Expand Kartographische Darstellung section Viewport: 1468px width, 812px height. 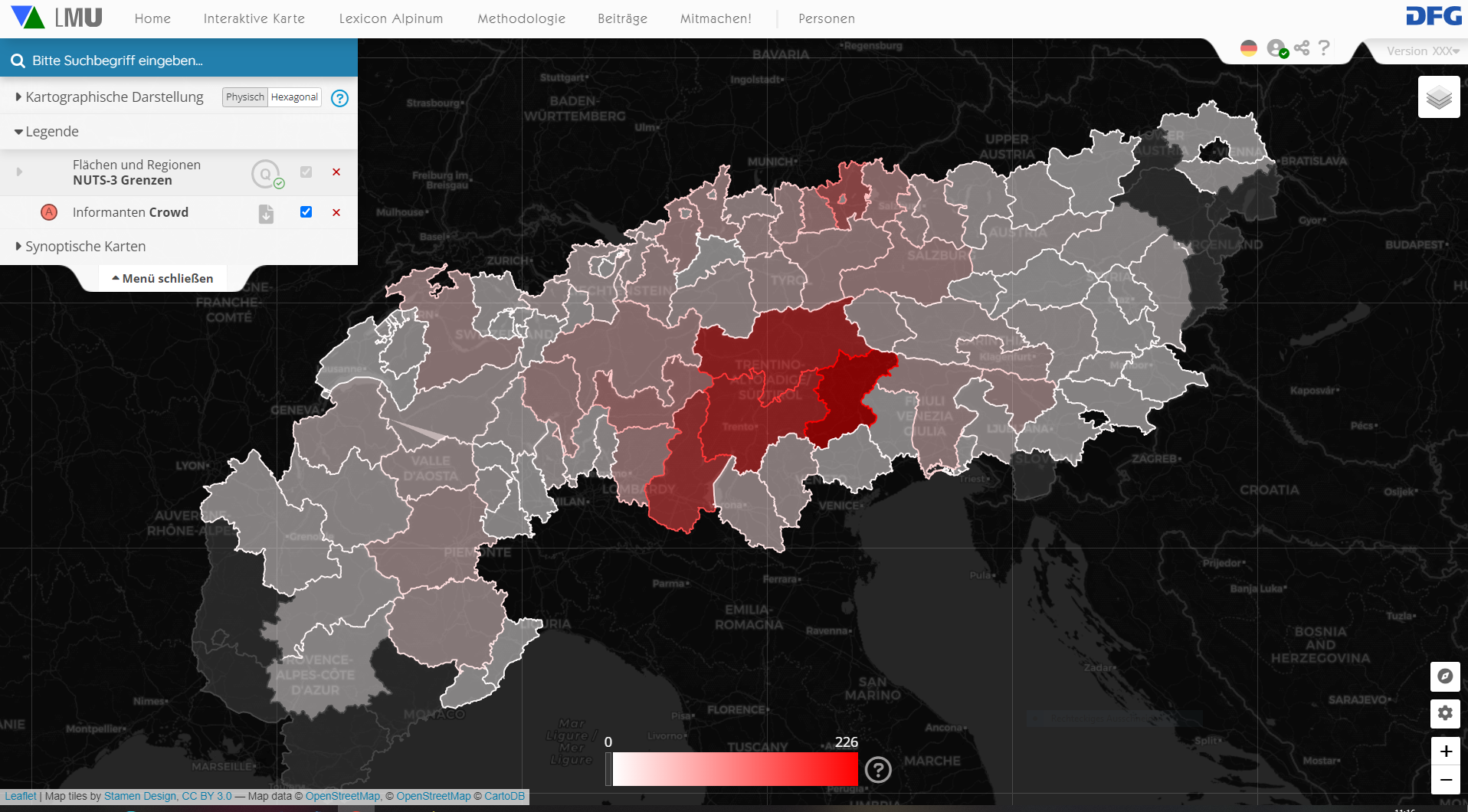114,97
